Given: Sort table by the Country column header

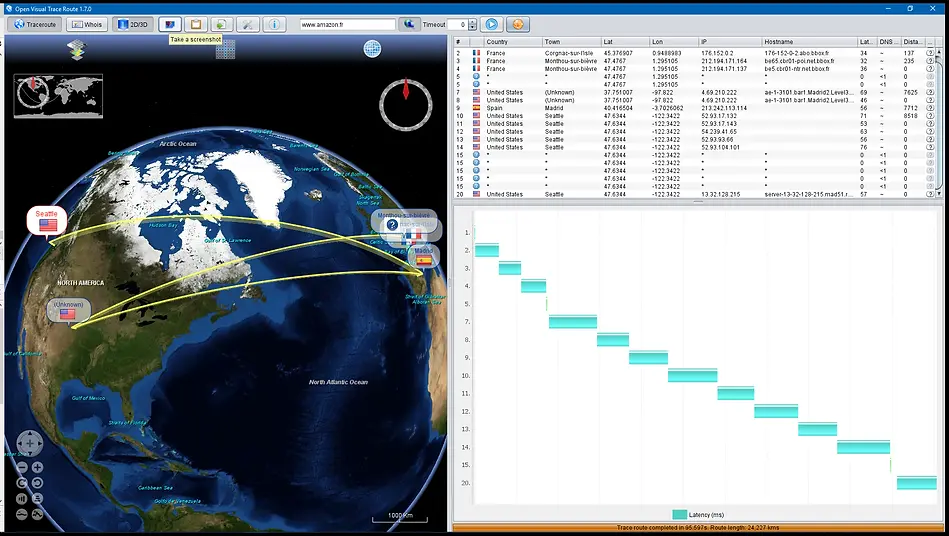Looking at the screenshot, I should (513, 42).
